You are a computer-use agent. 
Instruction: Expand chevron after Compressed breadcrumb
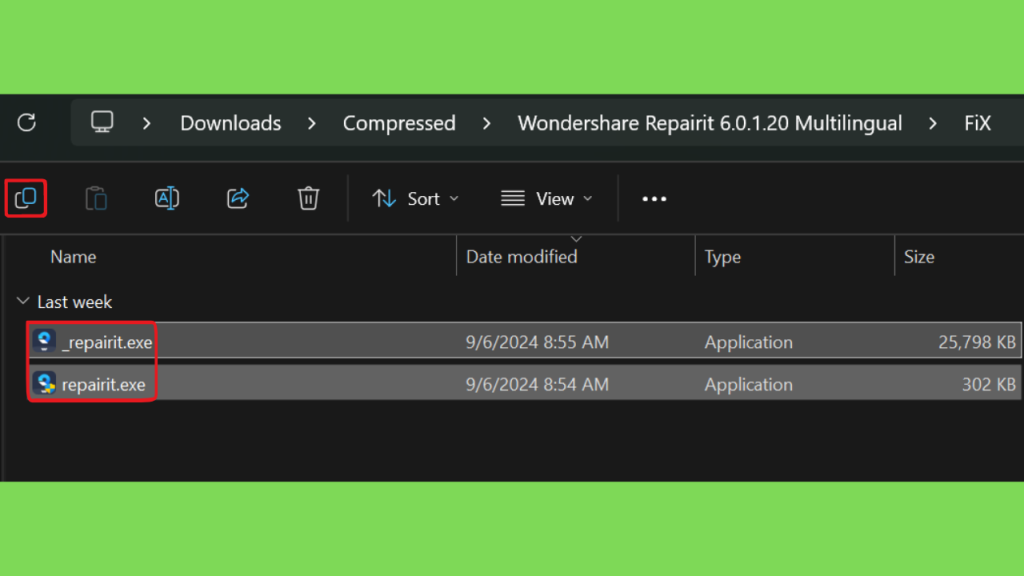click(487, 123)
